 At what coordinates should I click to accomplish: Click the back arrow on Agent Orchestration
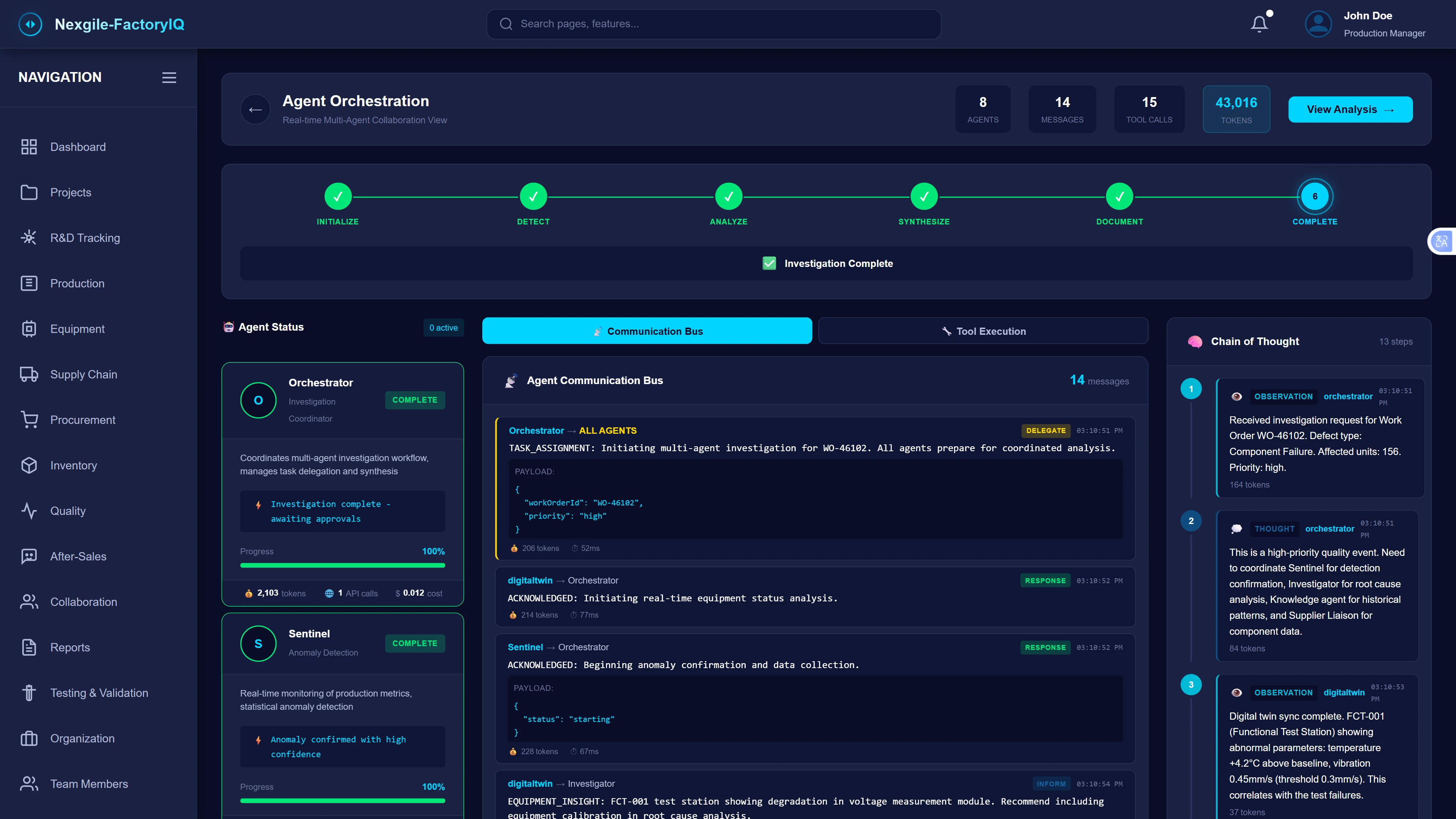(255, 108)
